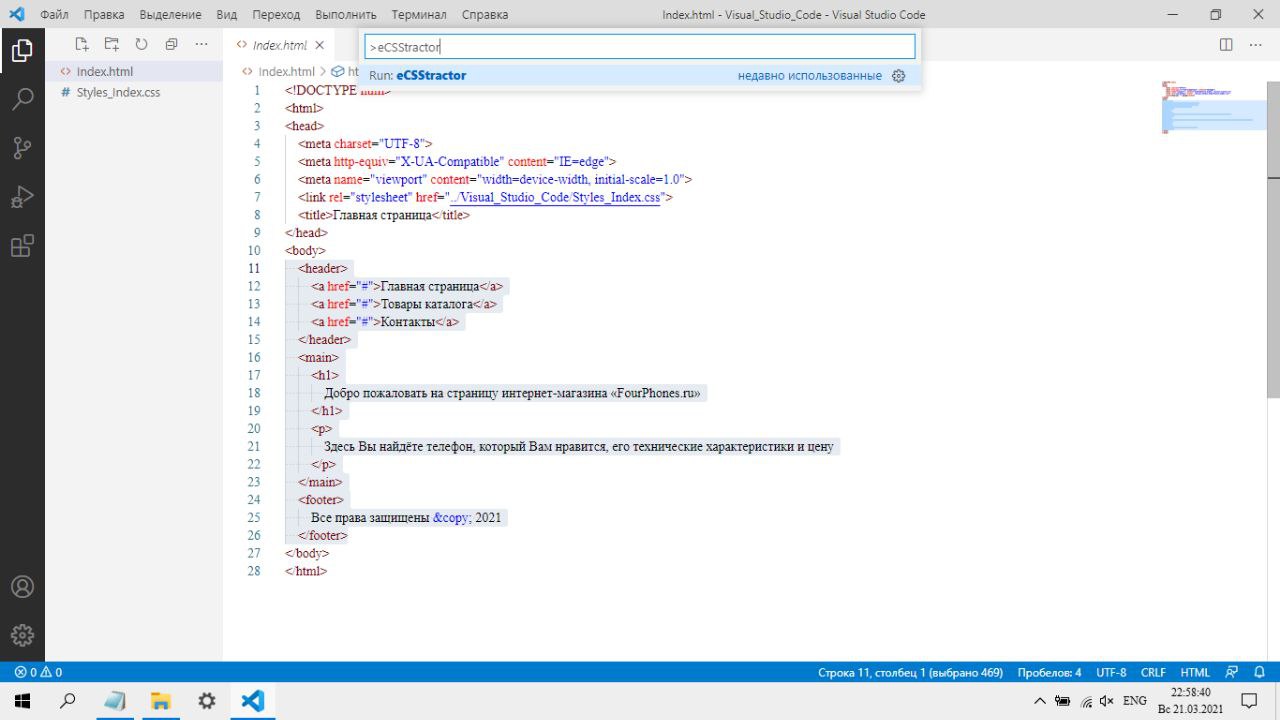Open the Explorer view in activity bar
The image size is (1280, 720).
point(22,50)
